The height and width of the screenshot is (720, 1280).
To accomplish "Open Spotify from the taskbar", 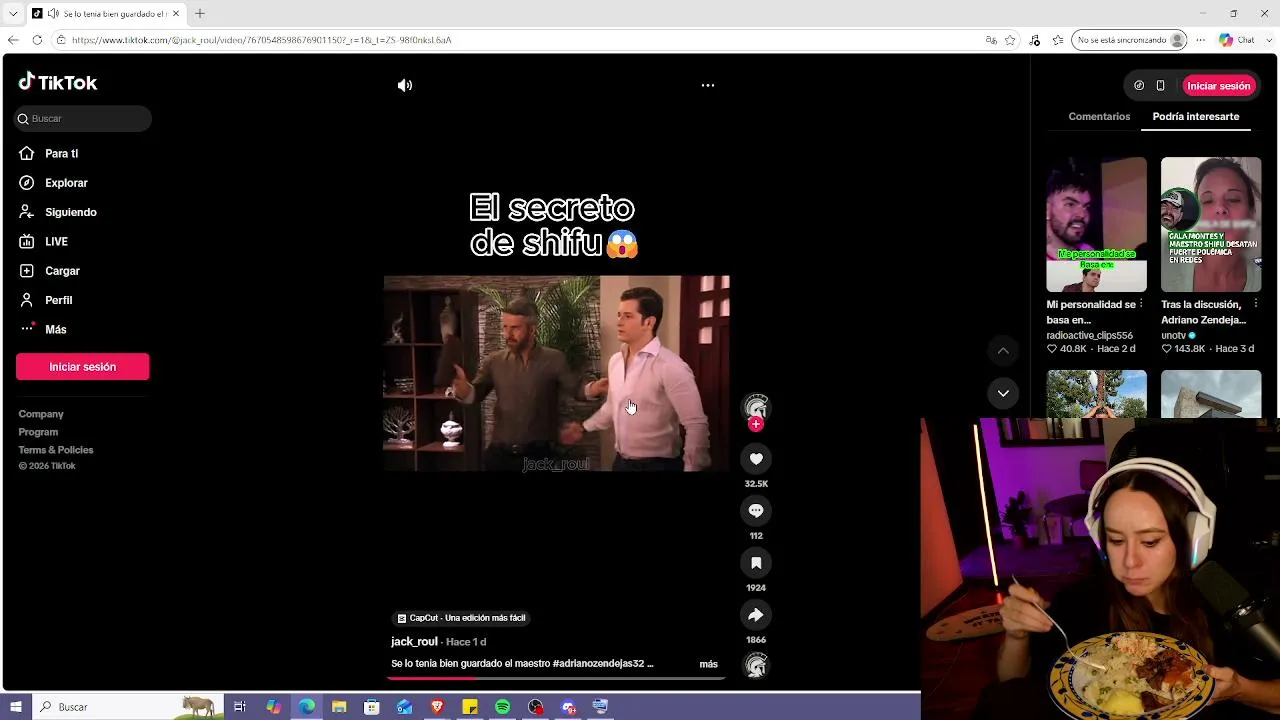I will (503, 707).
